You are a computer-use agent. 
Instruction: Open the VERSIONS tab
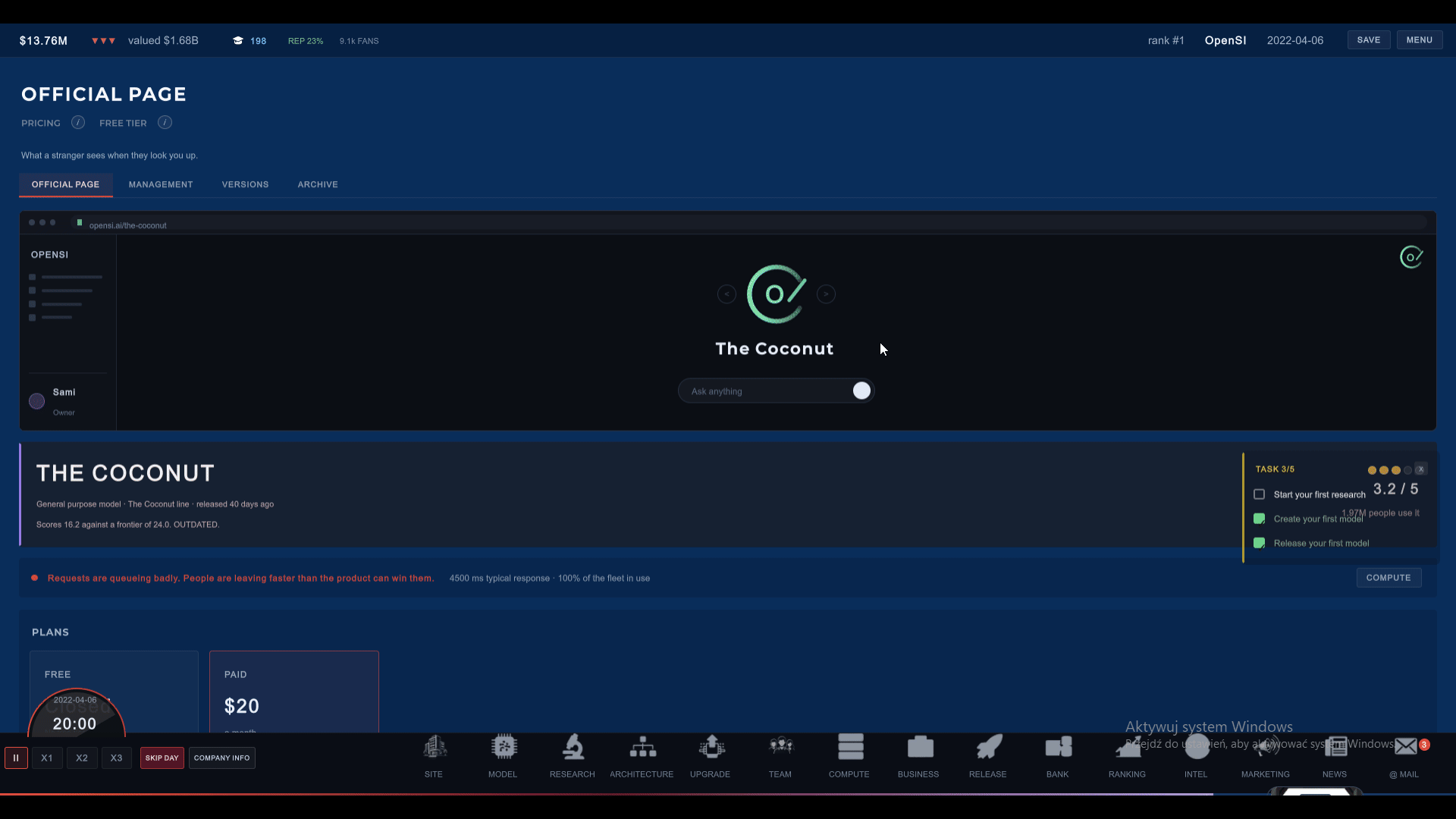pyautogui.click(x=245, y=184)
